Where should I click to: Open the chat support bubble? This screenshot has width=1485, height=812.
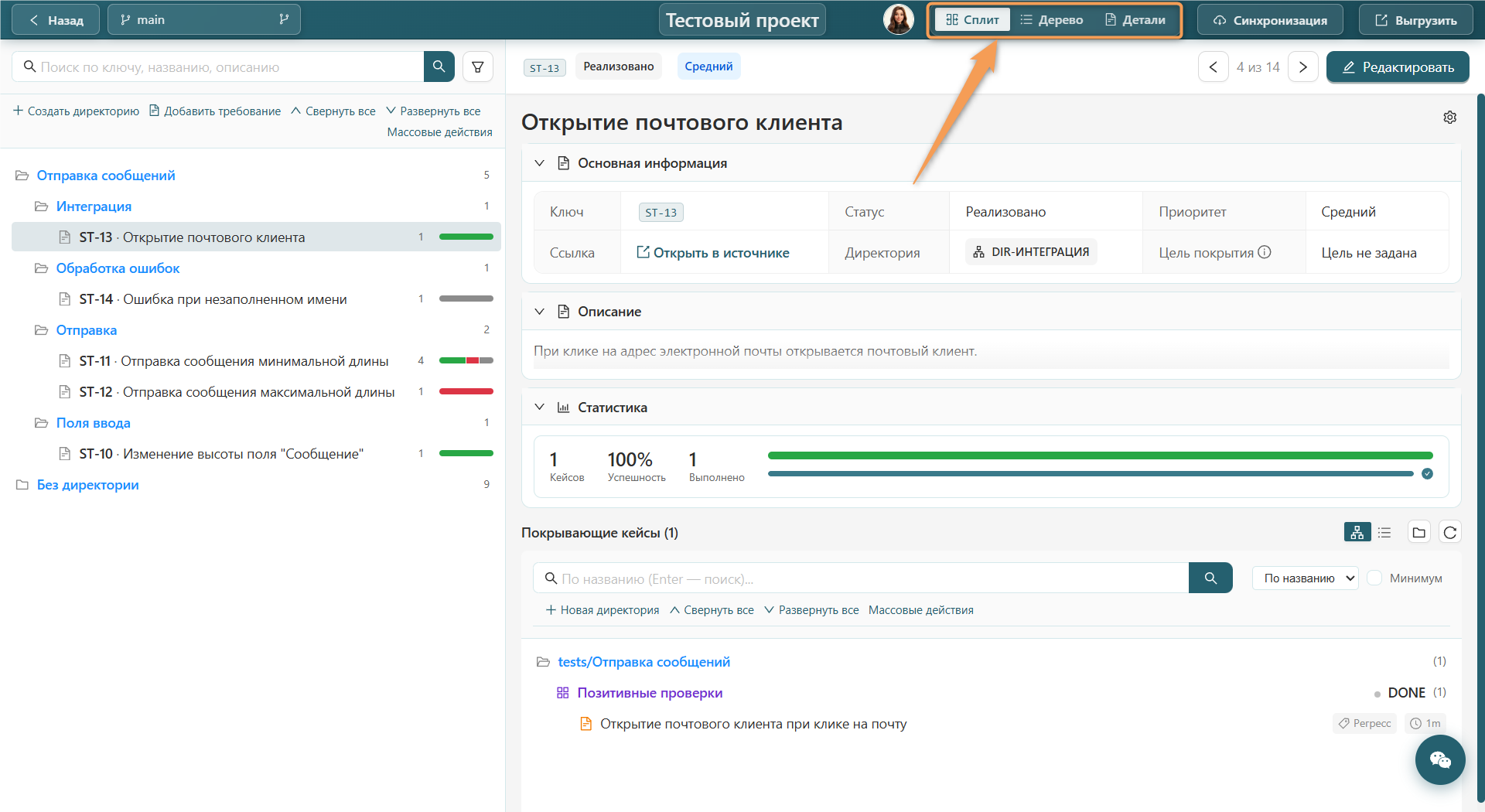click(1440, 759)
